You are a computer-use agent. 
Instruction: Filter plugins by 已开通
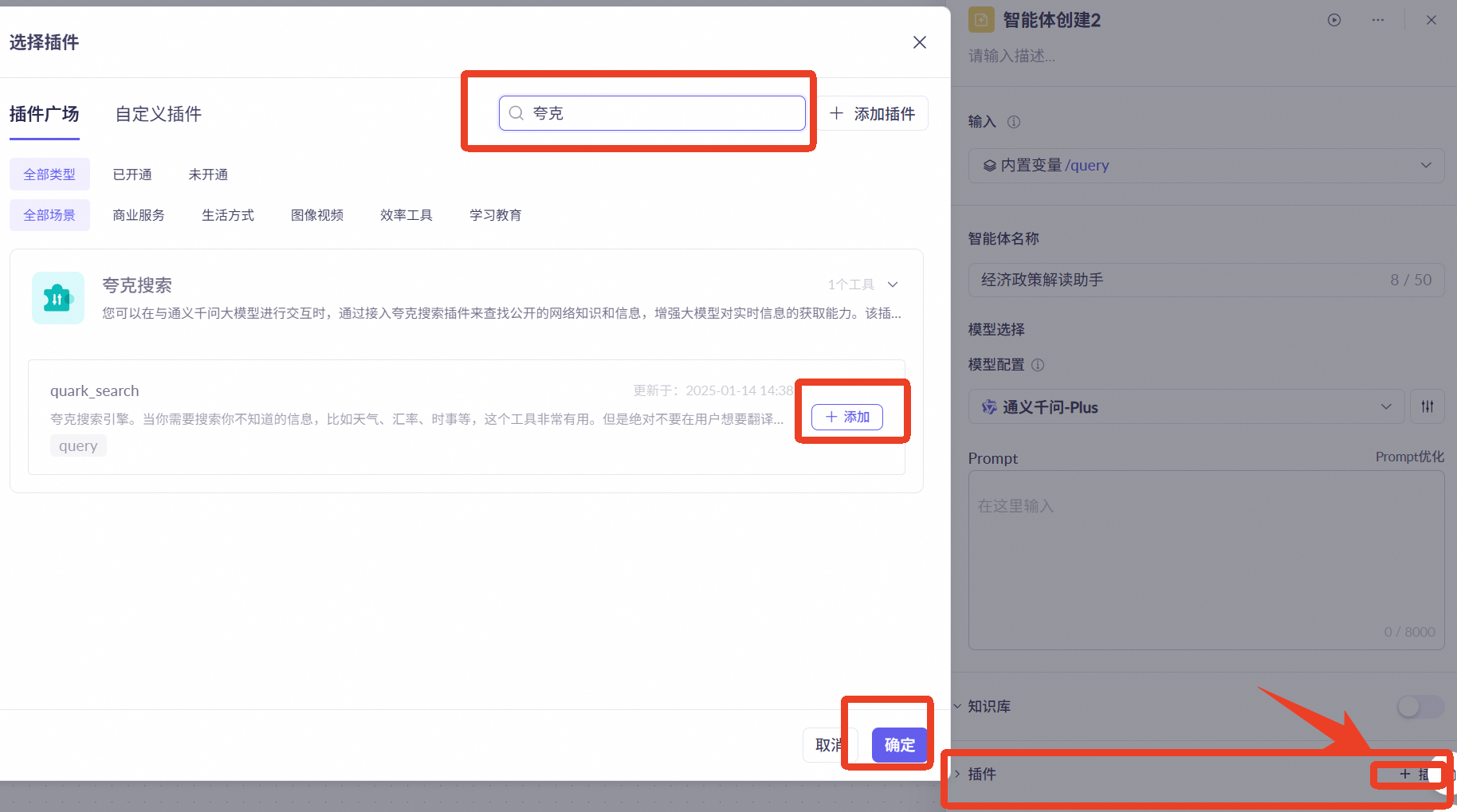tap(132, 175)
